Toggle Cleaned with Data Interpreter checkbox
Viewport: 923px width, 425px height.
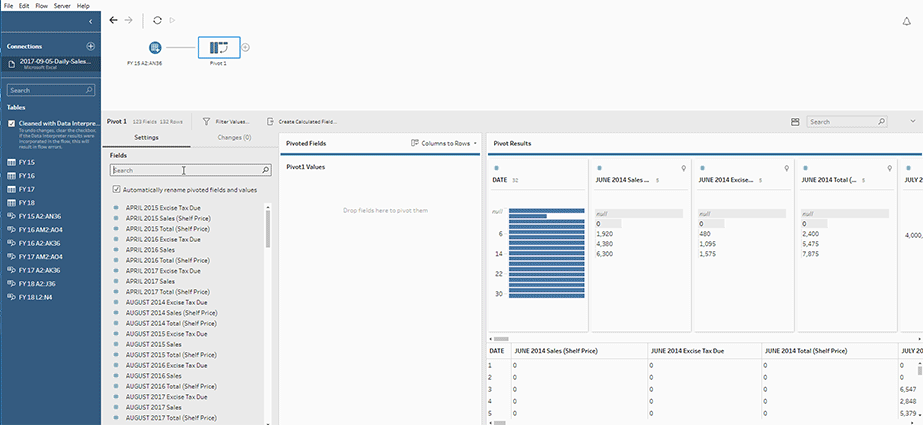pos(11,124)
